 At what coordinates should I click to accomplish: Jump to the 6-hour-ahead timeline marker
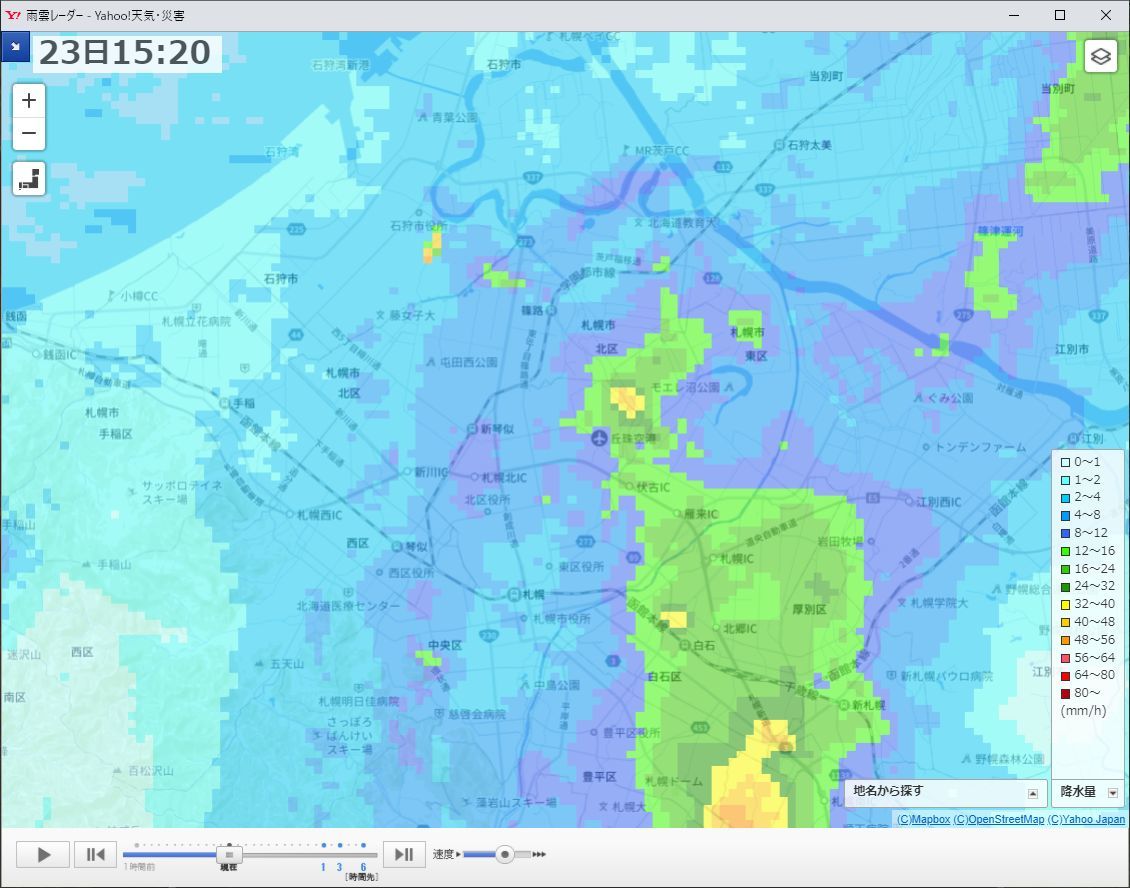coord(363,867)
